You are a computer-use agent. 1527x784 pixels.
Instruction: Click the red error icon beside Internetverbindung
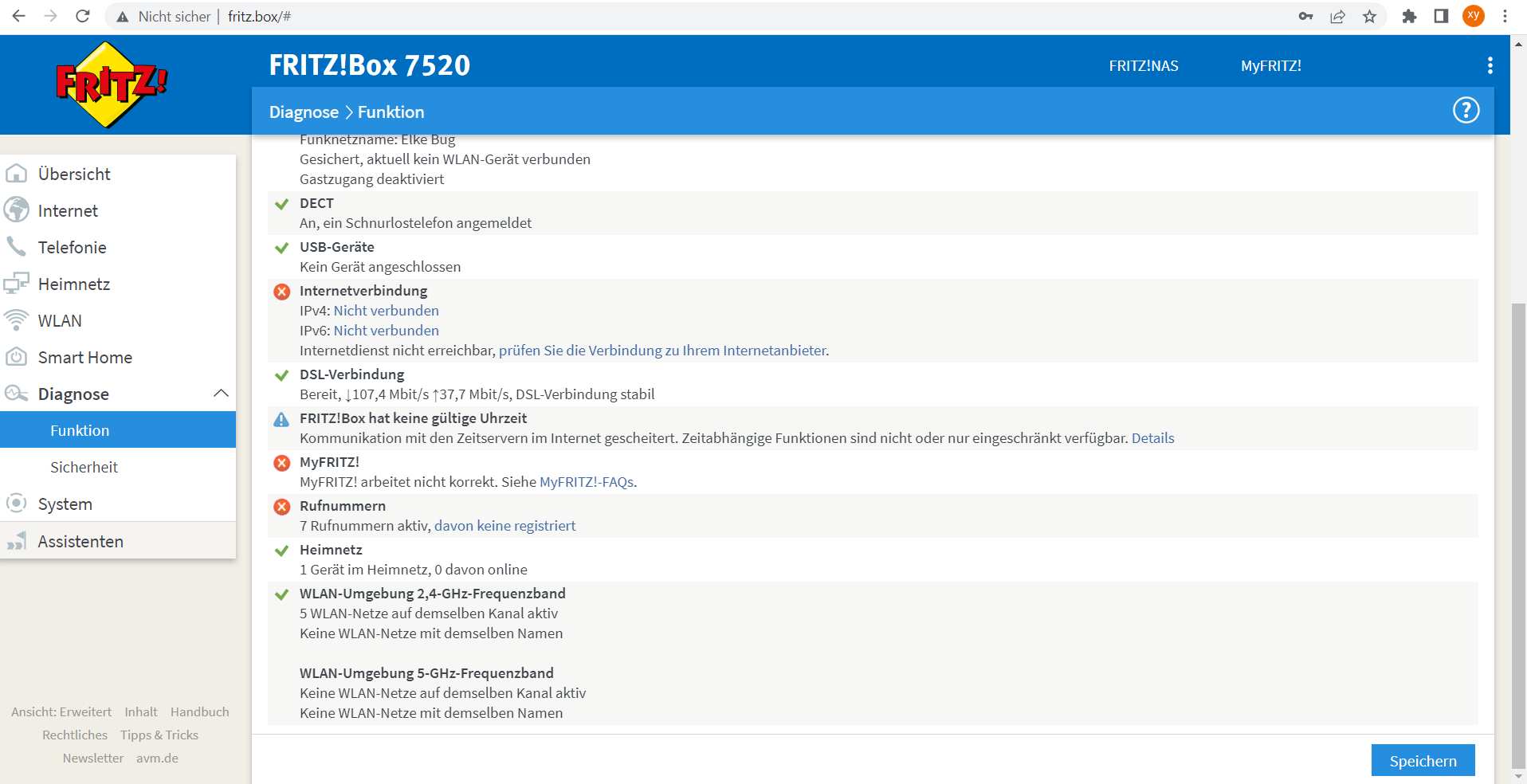[281, 292]
